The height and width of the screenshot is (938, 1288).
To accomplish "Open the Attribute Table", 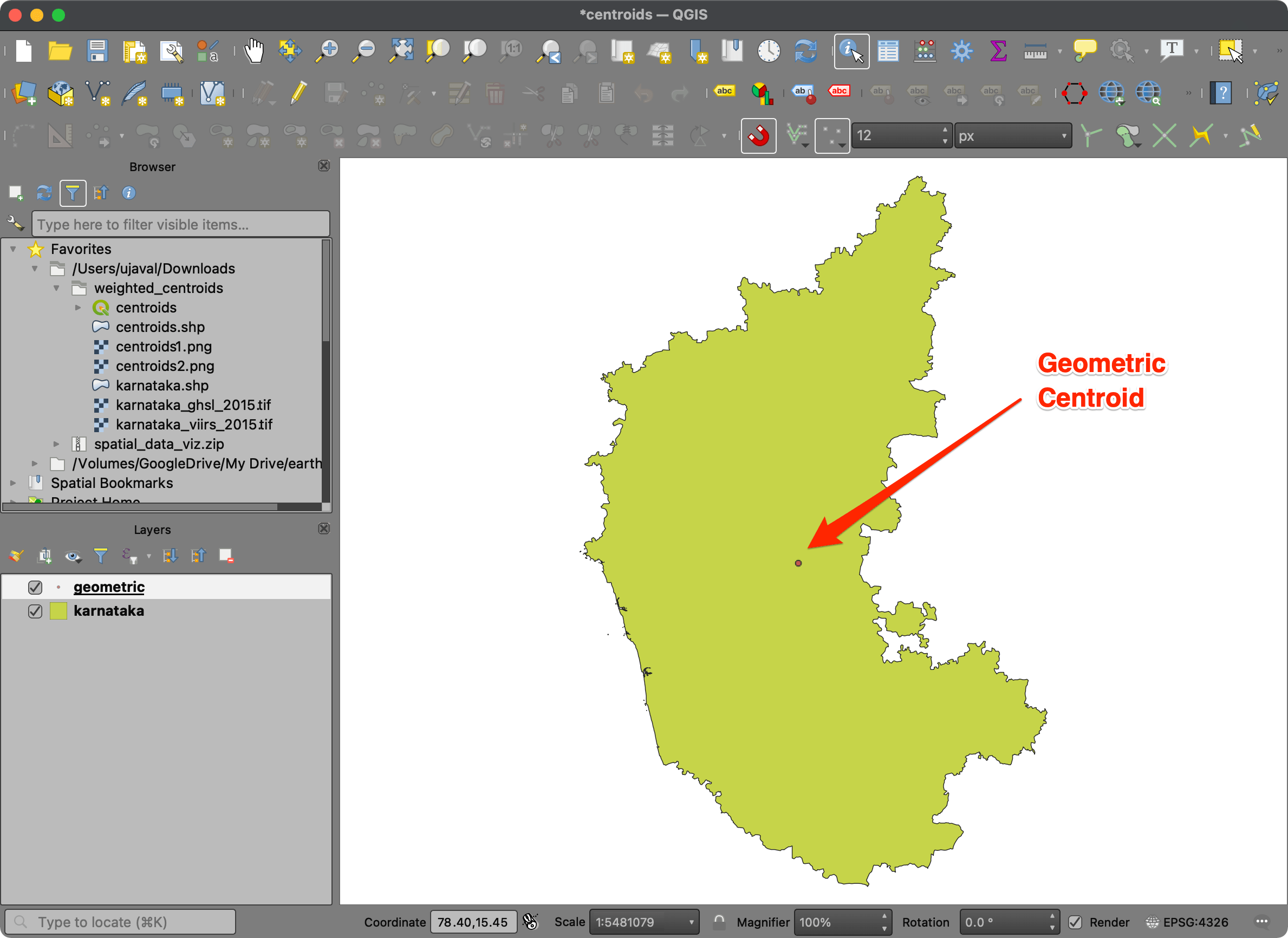I will [889, 51].
